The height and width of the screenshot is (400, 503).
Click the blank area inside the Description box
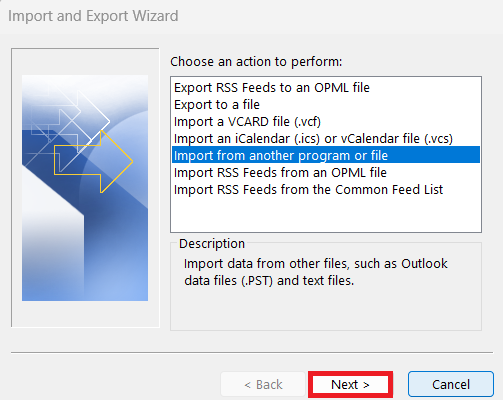[x=326, y=308]
